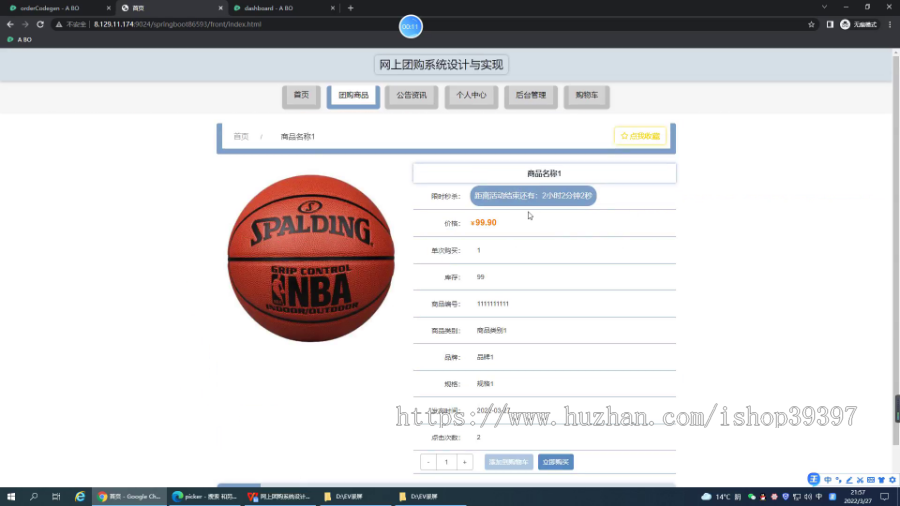Viewport: 900px width, 506px height.
Task: Click the IME toolbar round logo icon
Action: (x=813, y=479)
